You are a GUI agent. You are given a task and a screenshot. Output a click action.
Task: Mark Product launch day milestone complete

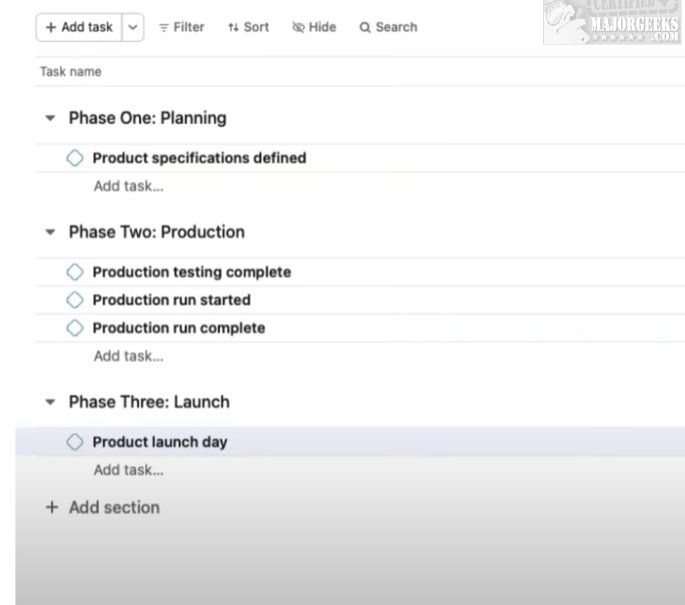[75, 442]
